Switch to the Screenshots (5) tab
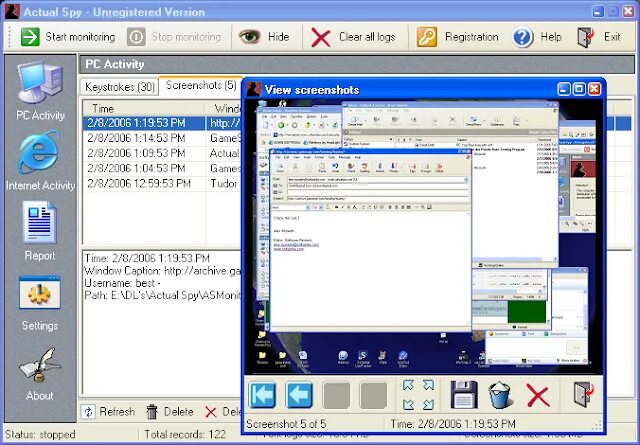The height and width of the screenshot is (445, 640). pos(201,85)
